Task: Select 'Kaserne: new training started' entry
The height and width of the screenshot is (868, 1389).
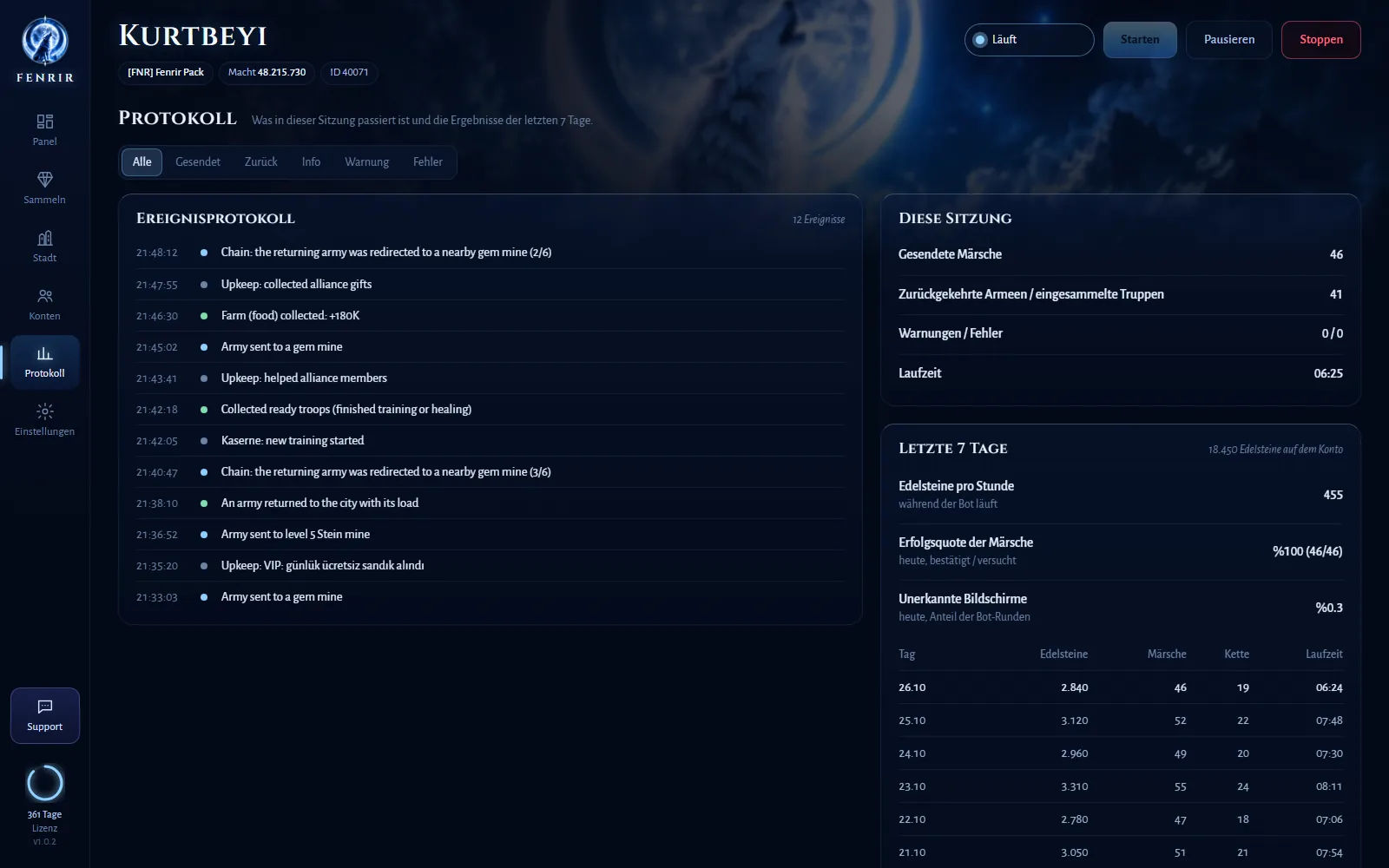Action: 490,441
